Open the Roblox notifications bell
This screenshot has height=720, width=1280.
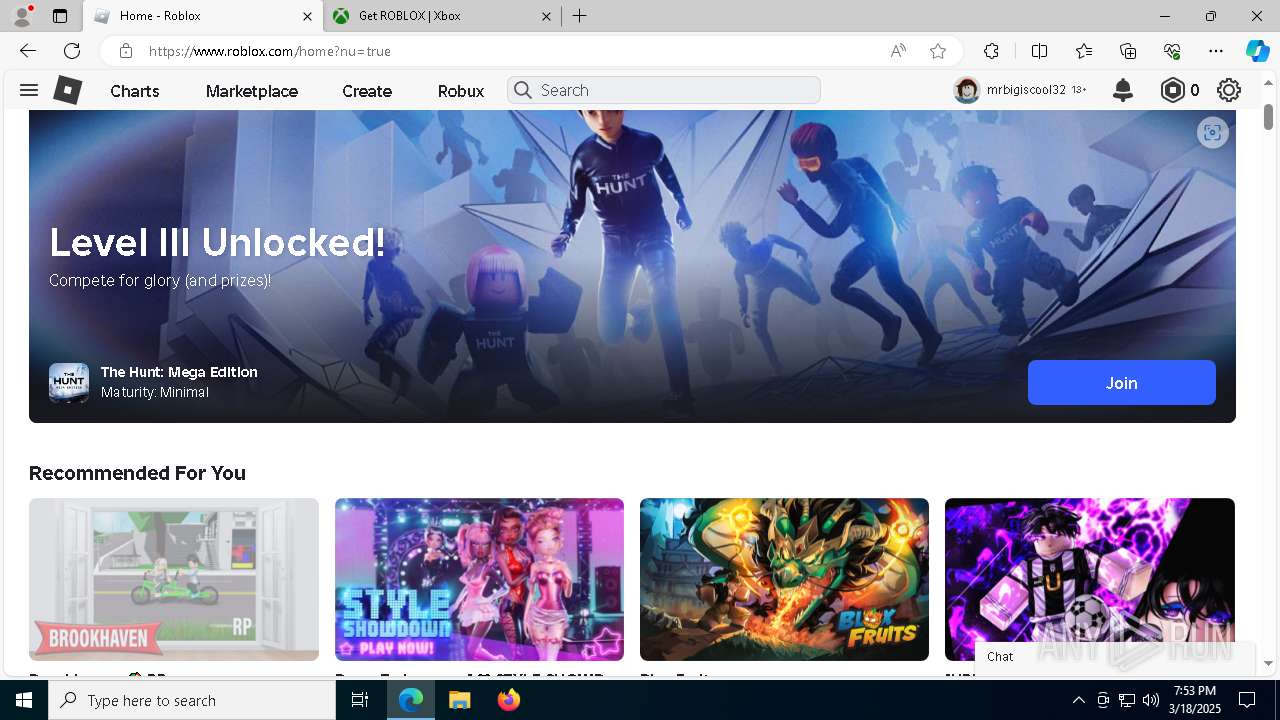1123,90
